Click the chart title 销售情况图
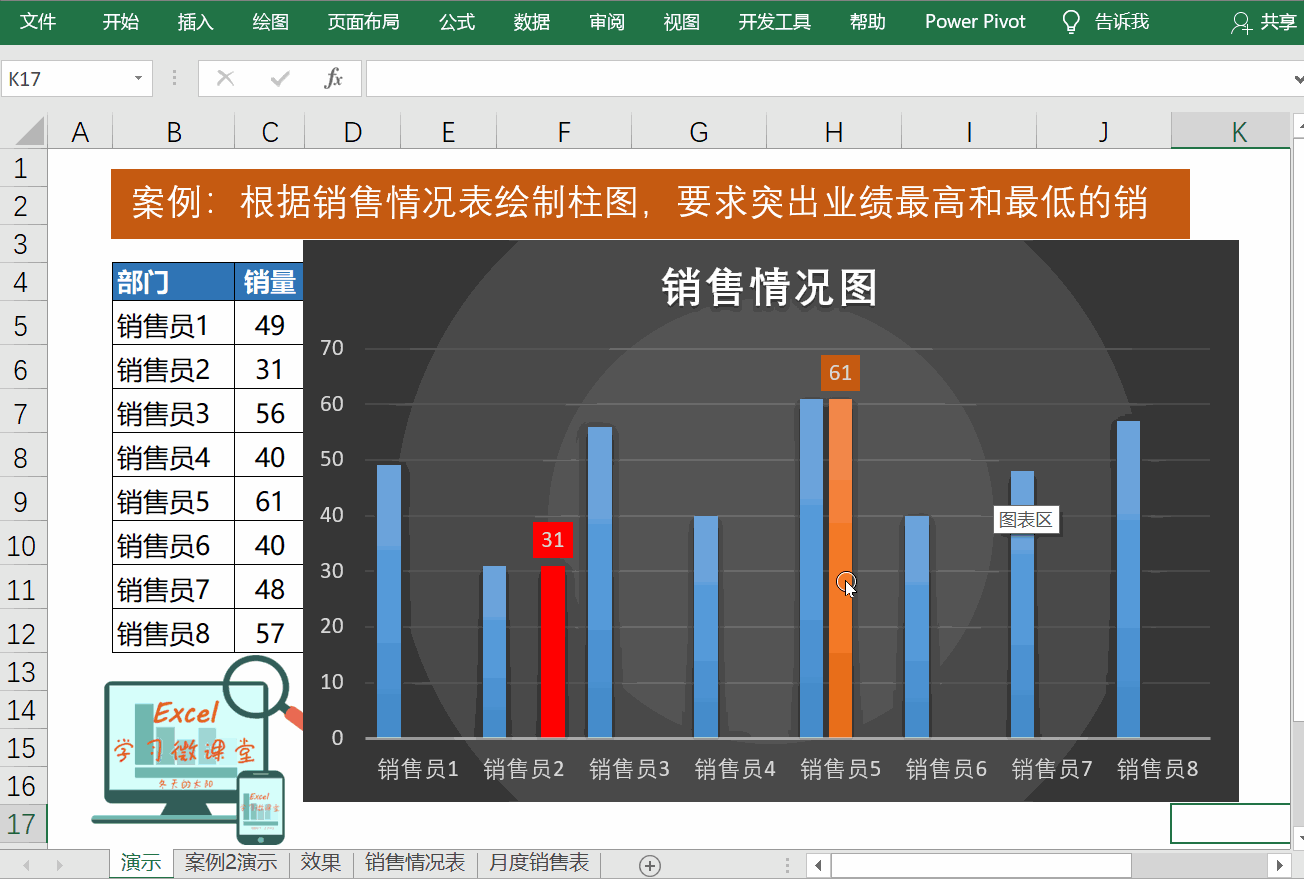Screen dimensions: 1304x879 (770, 288)
